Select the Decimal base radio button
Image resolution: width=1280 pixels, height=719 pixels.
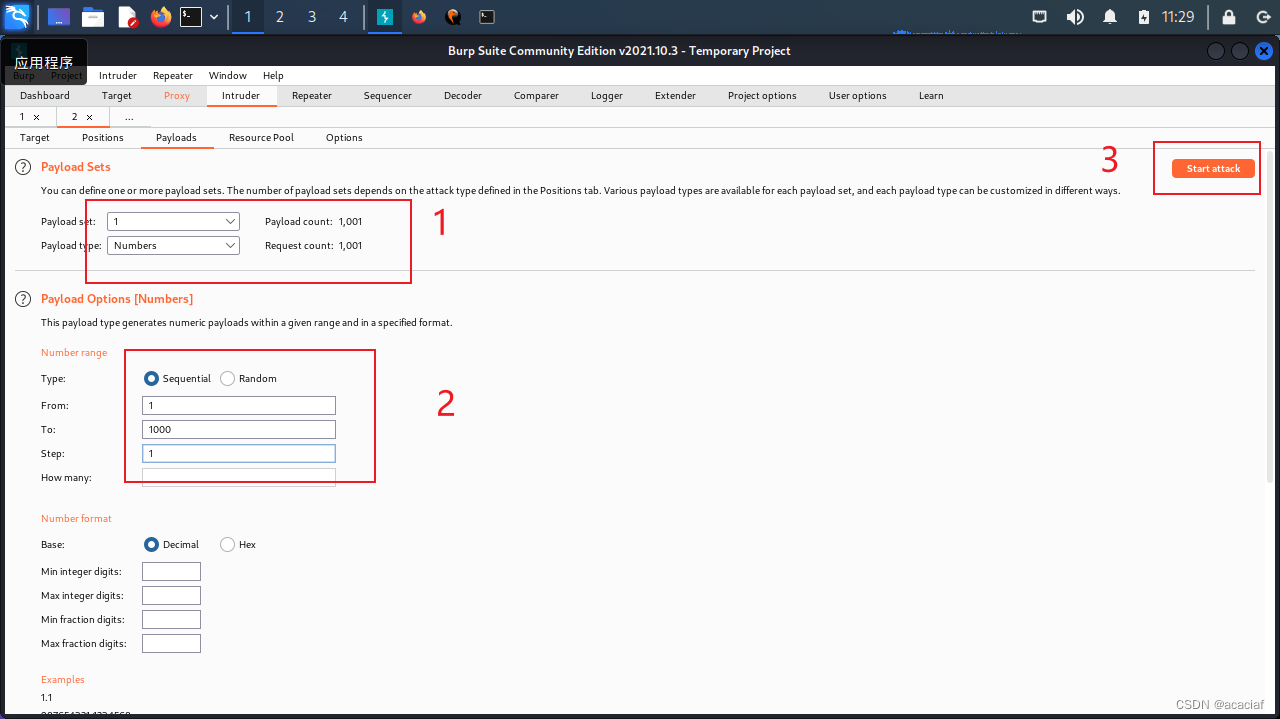click(152, 545)
